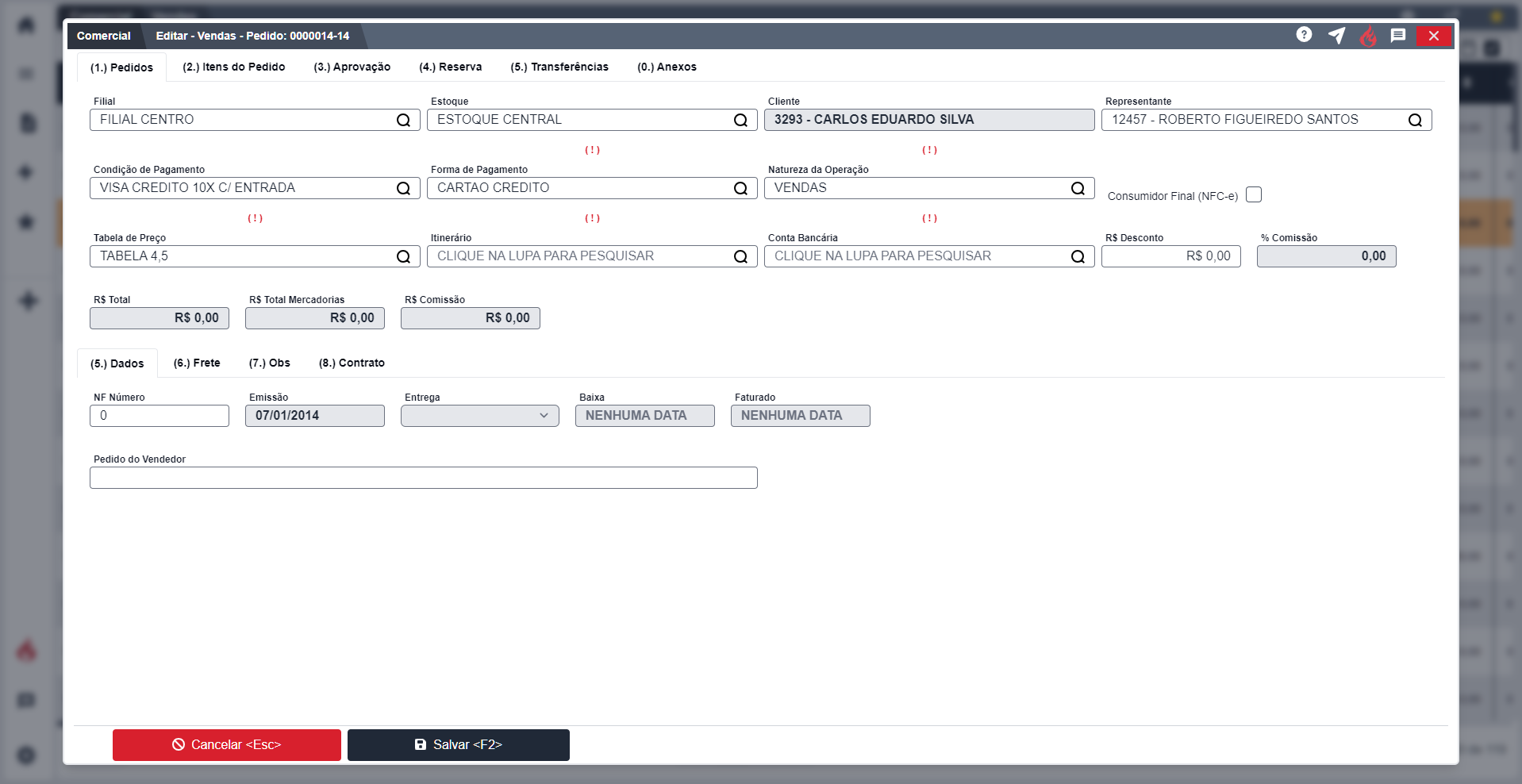Open the chat message icon in header
Viewport: 1522px width, 784px height.
point(1398,36)
